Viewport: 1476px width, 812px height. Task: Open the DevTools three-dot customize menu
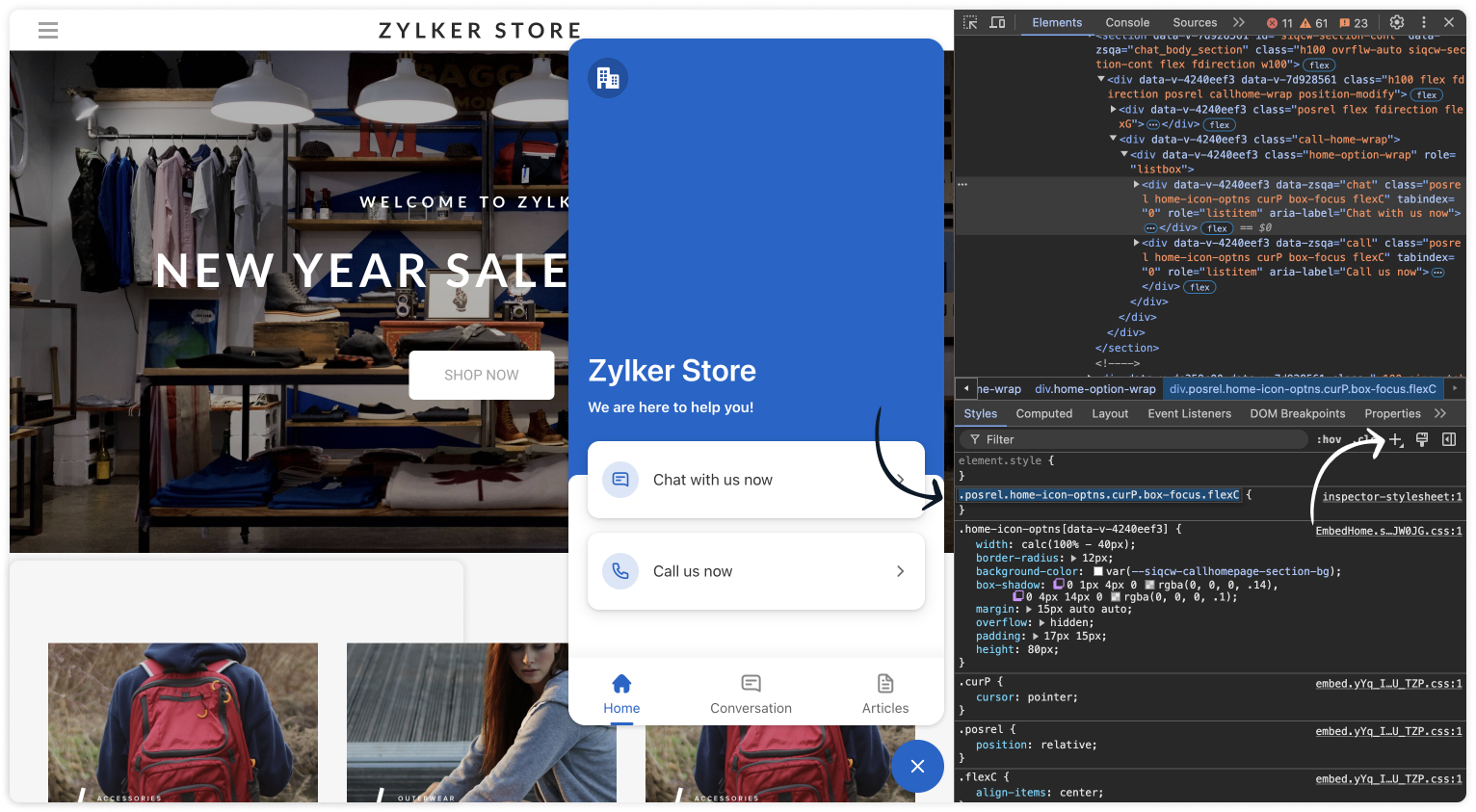point(1424,22)
